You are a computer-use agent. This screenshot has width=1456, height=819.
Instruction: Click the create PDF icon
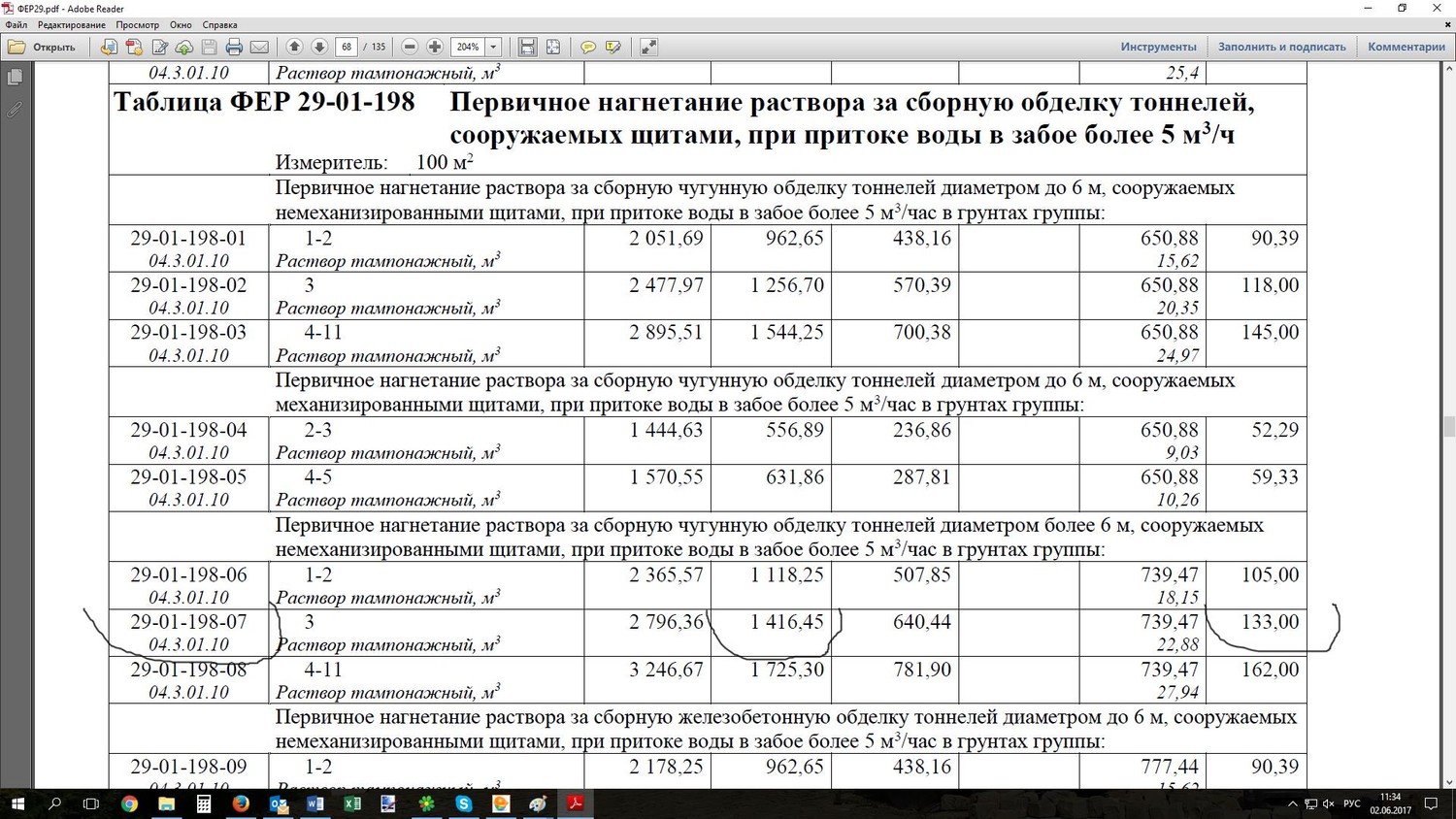[134, 47]
